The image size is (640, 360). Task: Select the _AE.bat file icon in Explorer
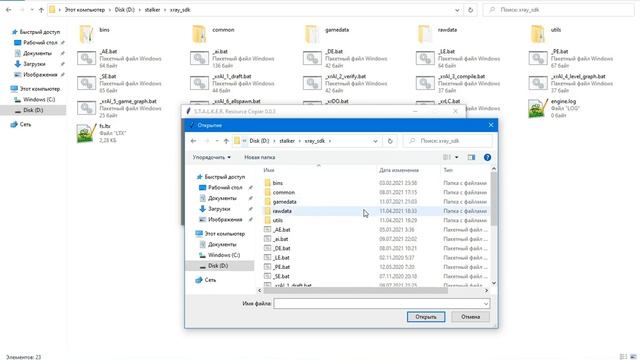click(x=86, y=58)
